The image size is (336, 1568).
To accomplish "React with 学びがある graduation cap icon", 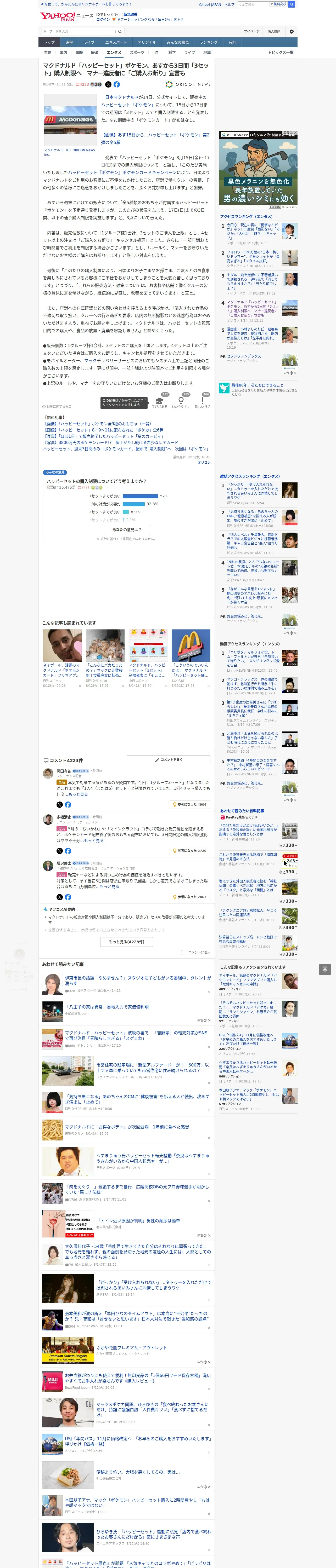I will click(x=160, y=401).
